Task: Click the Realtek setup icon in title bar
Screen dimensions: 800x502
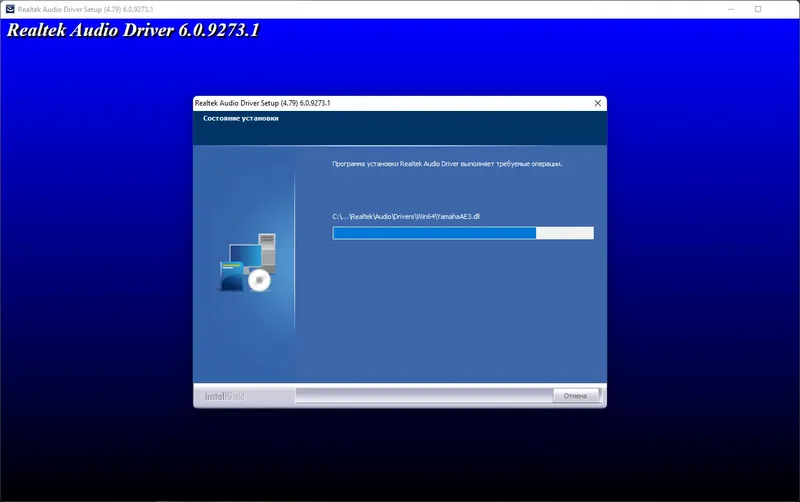Action: pos(10,9)
